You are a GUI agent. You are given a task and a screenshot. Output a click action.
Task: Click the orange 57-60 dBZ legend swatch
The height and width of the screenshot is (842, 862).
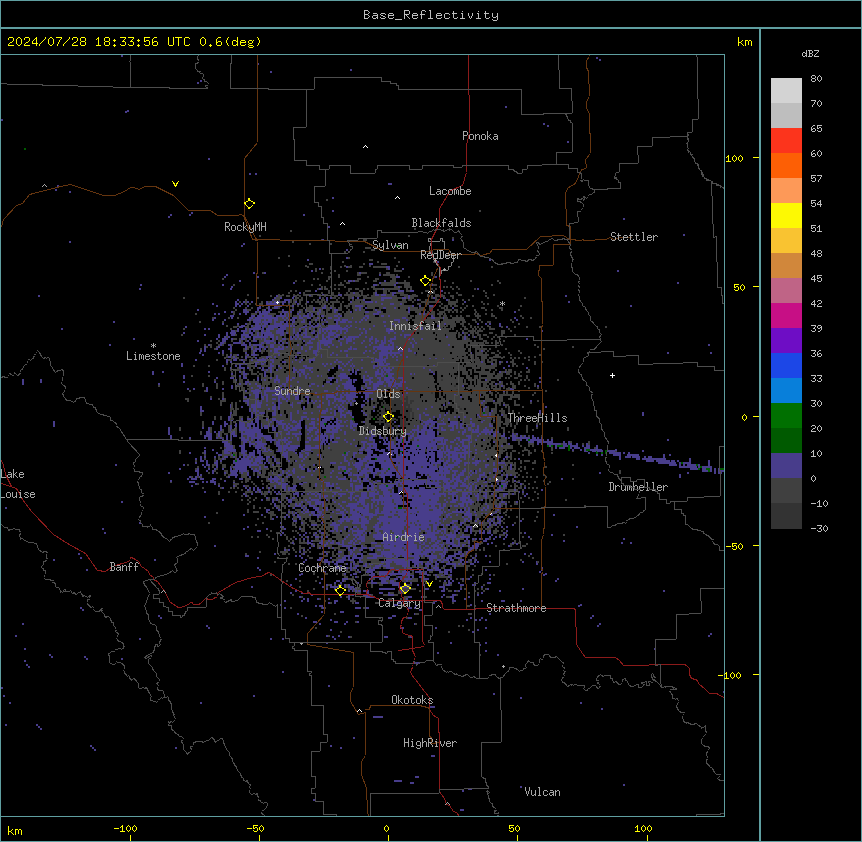click(786, 165)
